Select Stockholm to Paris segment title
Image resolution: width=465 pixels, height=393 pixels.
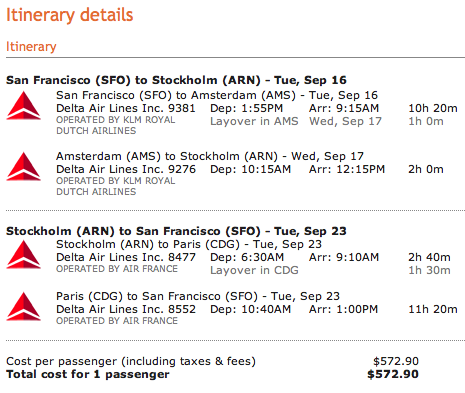click(x=189, y=244)
